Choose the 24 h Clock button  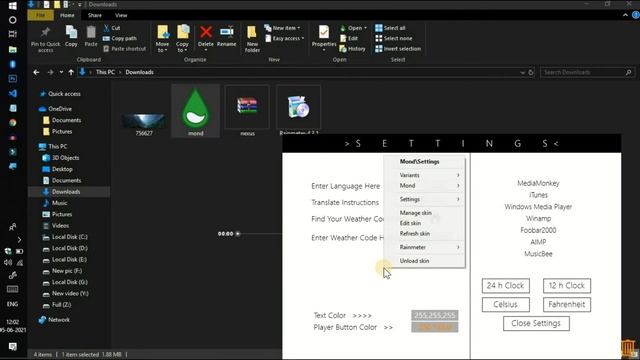pos(505,286)
